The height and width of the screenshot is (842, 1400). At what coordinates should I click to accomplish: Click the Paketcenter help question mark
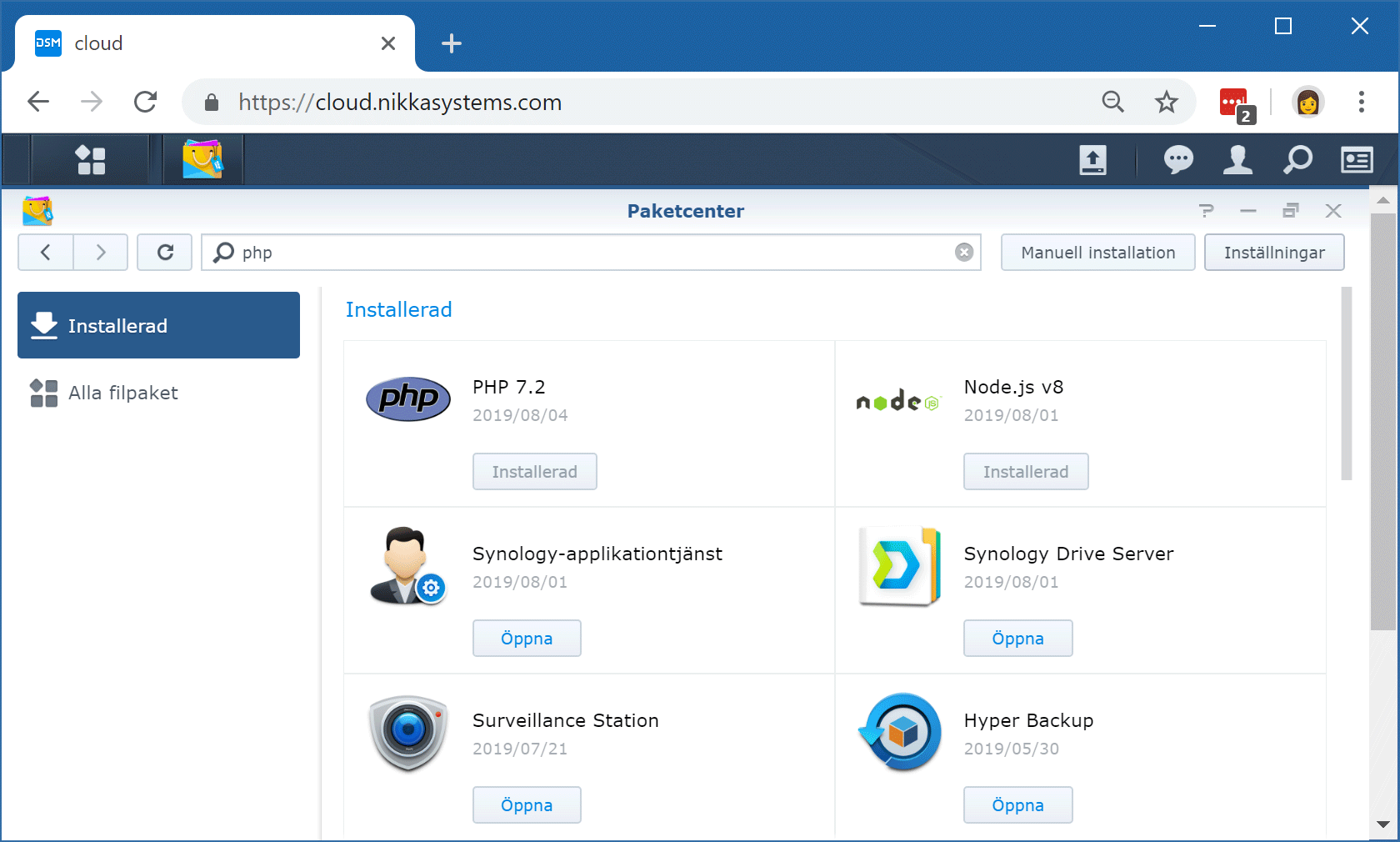point(1207,211)
